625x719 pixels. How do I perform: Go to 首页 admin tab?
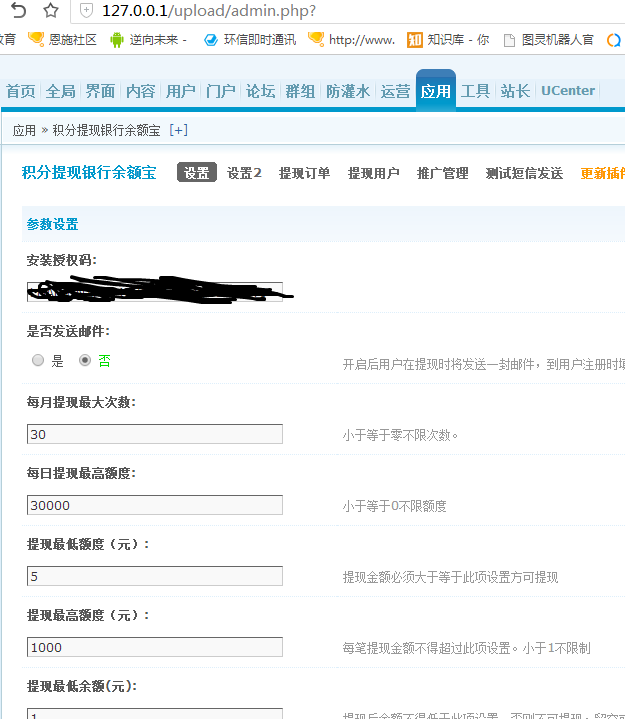pyautogui.click(x=21, y=91)
